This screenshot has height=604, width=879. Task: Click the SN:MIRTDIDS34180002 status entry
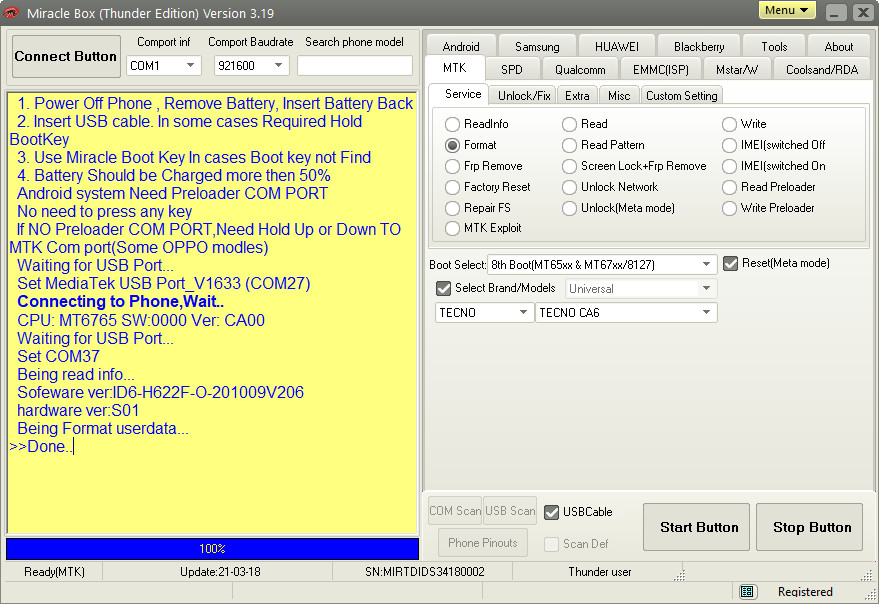click(x=424, y=572)
